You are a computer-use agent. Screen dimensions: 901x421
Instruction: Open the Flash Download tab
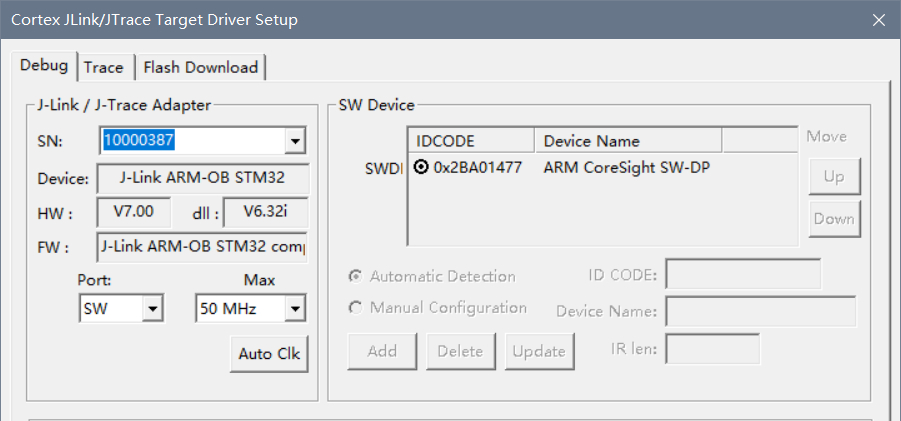click(200, 67)
